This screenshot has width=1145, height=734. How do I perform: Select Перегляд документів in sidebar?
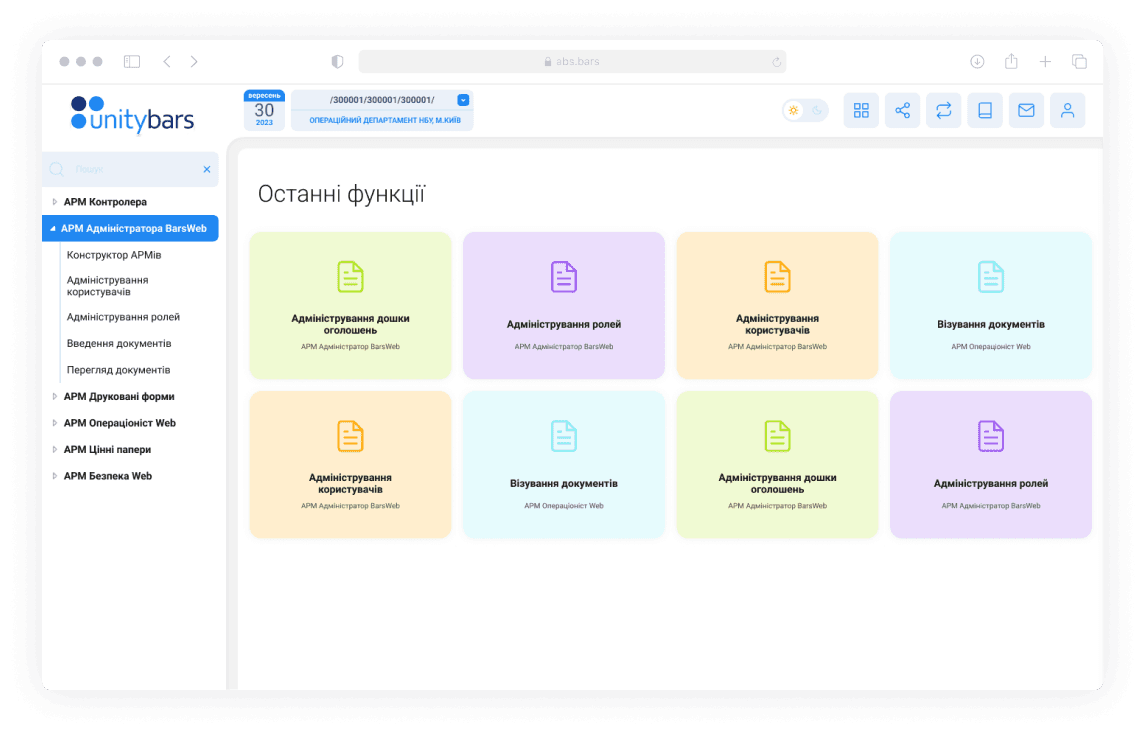[x=119, y=370]
